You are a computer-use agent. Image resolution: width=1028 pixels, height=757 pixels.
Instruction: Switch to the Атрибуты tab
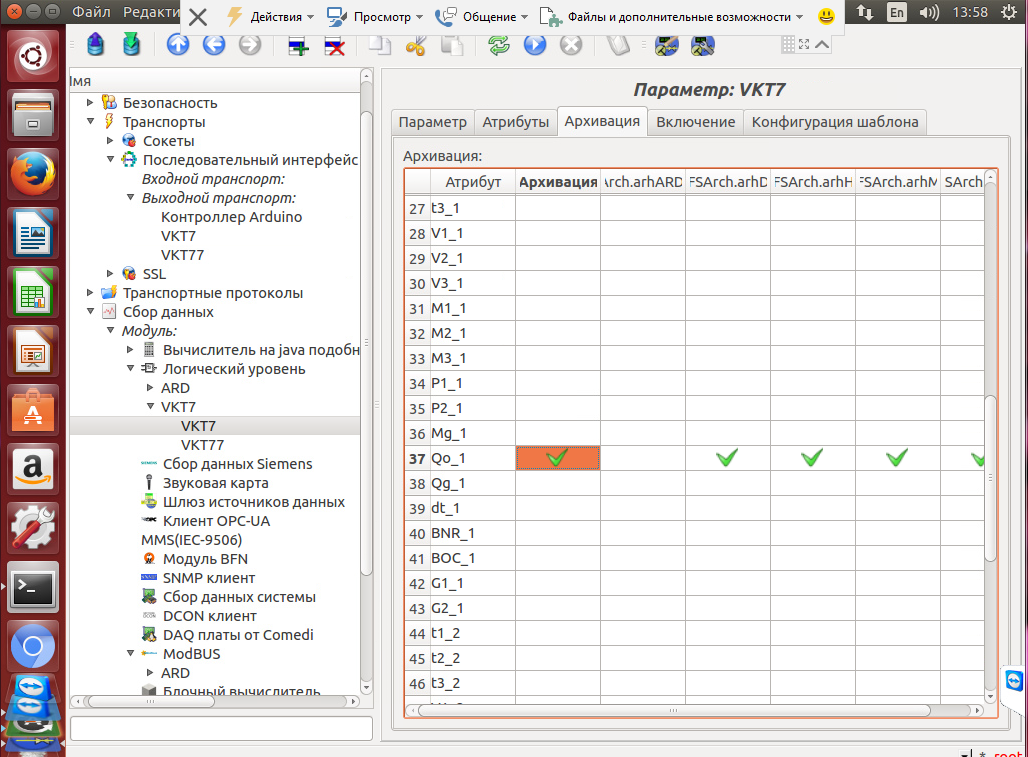pyautogui.click(x=515, y=122)
